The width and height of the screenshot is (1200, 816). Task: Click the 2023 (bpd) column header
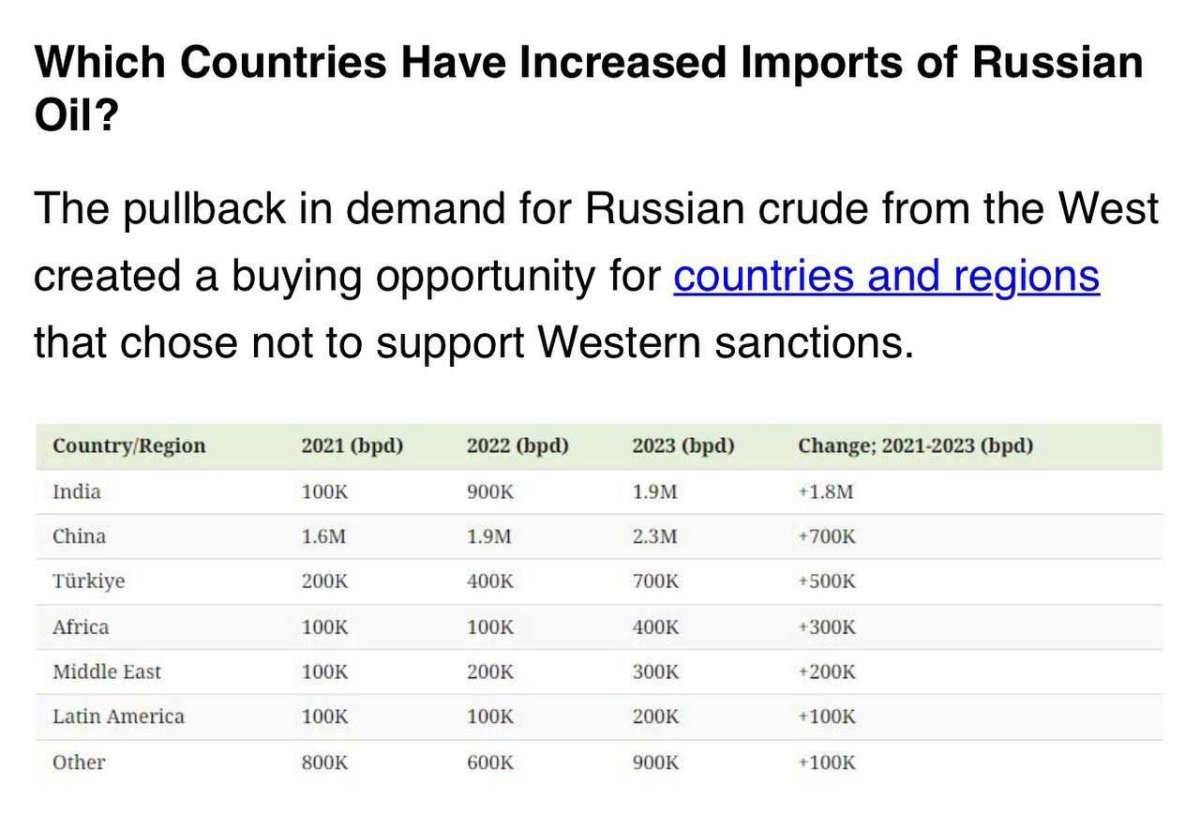(683, 446)
